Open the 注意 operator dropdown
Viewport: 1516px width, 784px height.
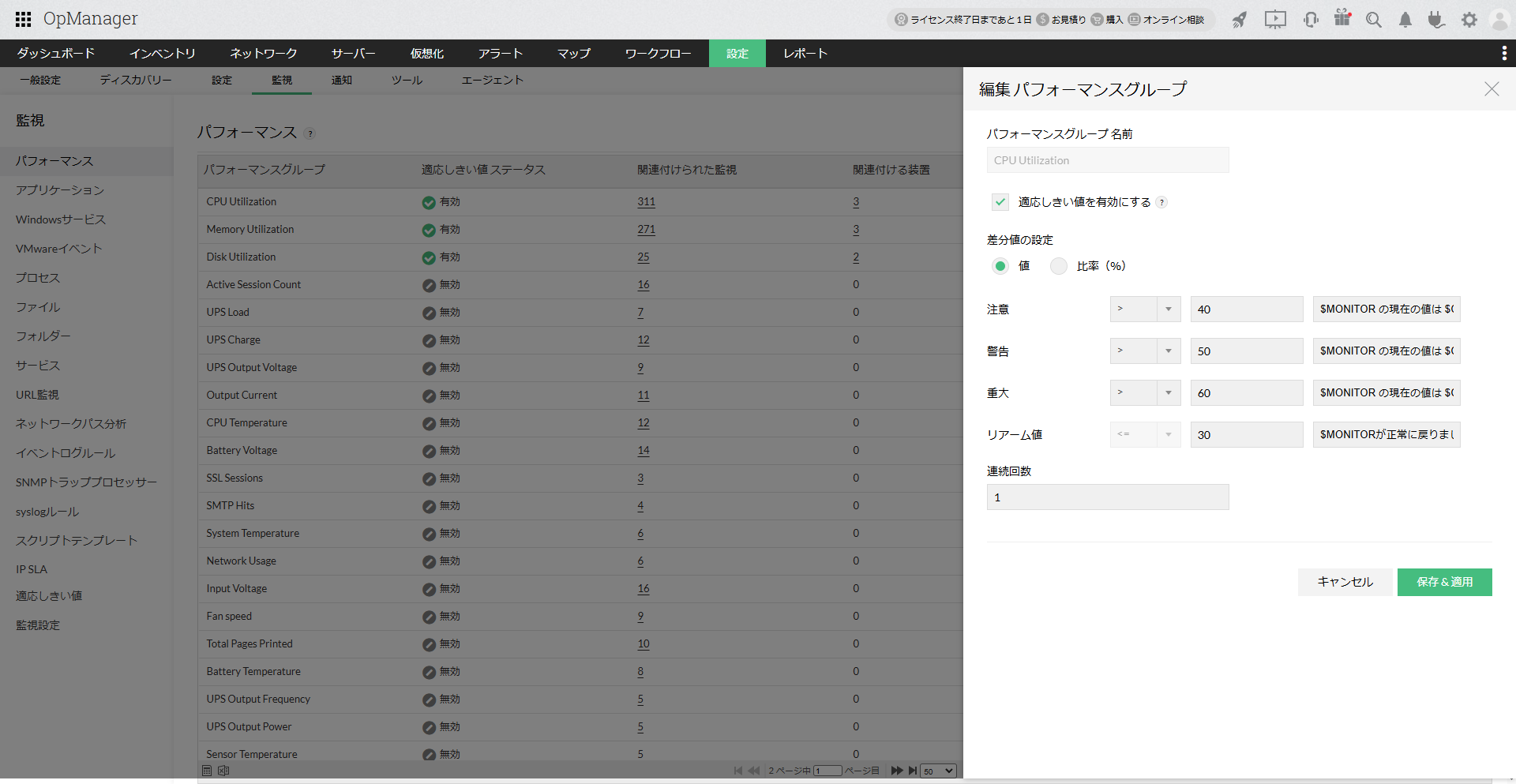[1145, 309]
